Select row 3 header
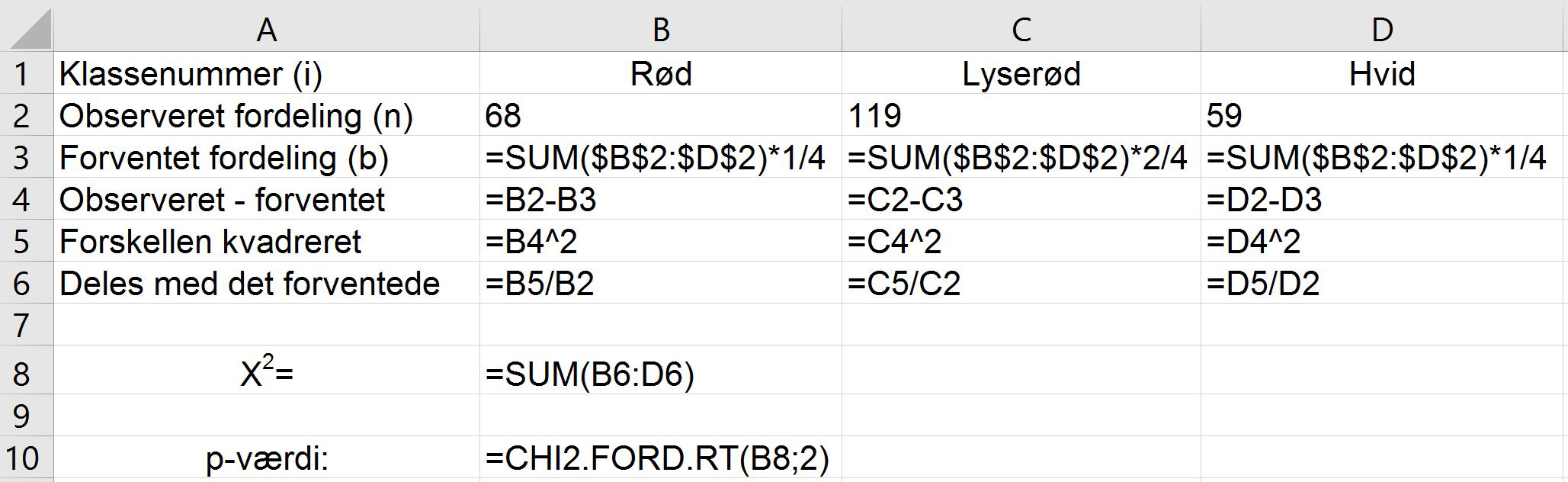The height and width of the screenshot is (482, 1568). [21, 158]
